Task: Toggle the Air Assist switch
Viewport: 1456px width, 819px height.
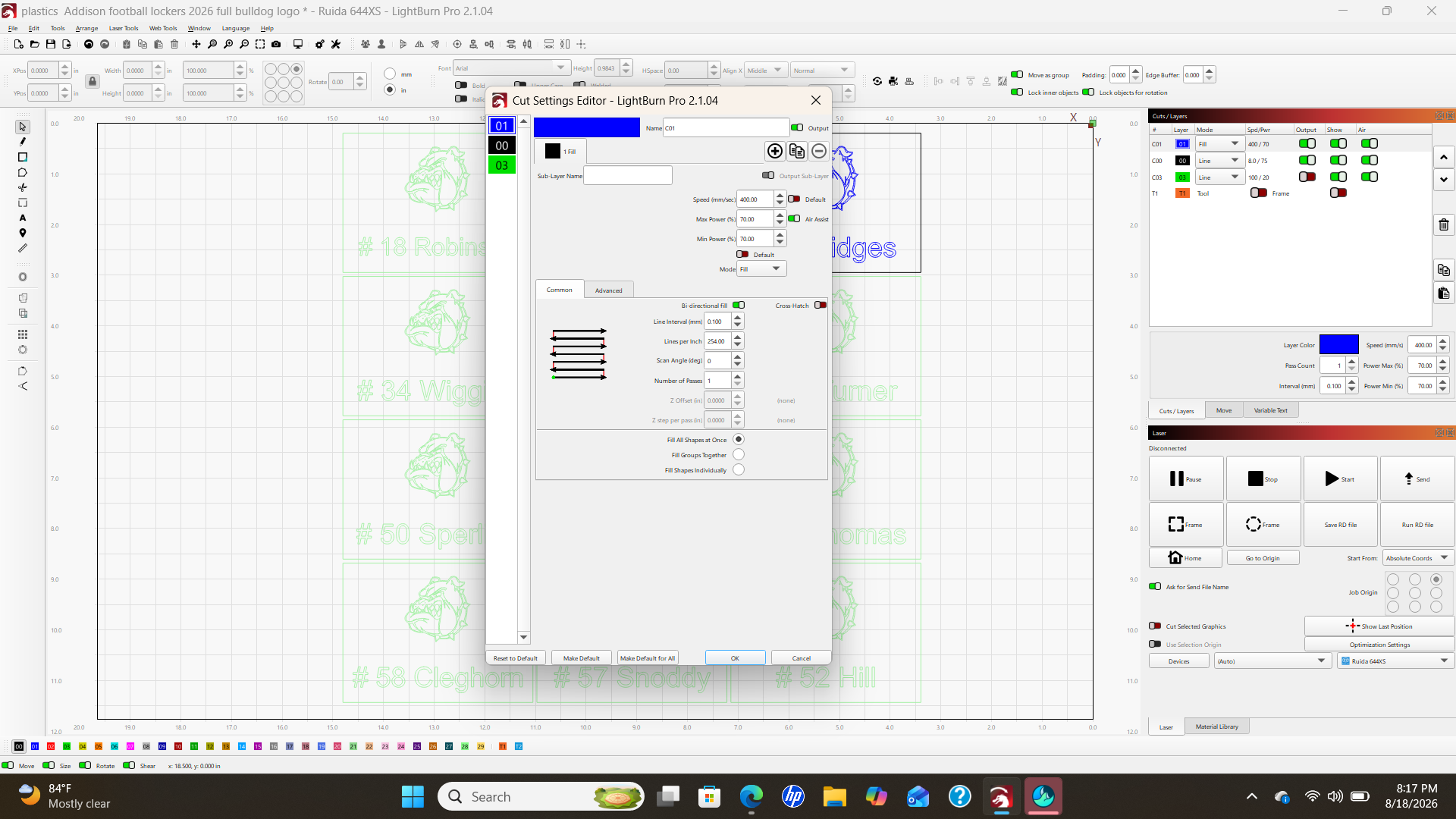Action: pos(794,218)
